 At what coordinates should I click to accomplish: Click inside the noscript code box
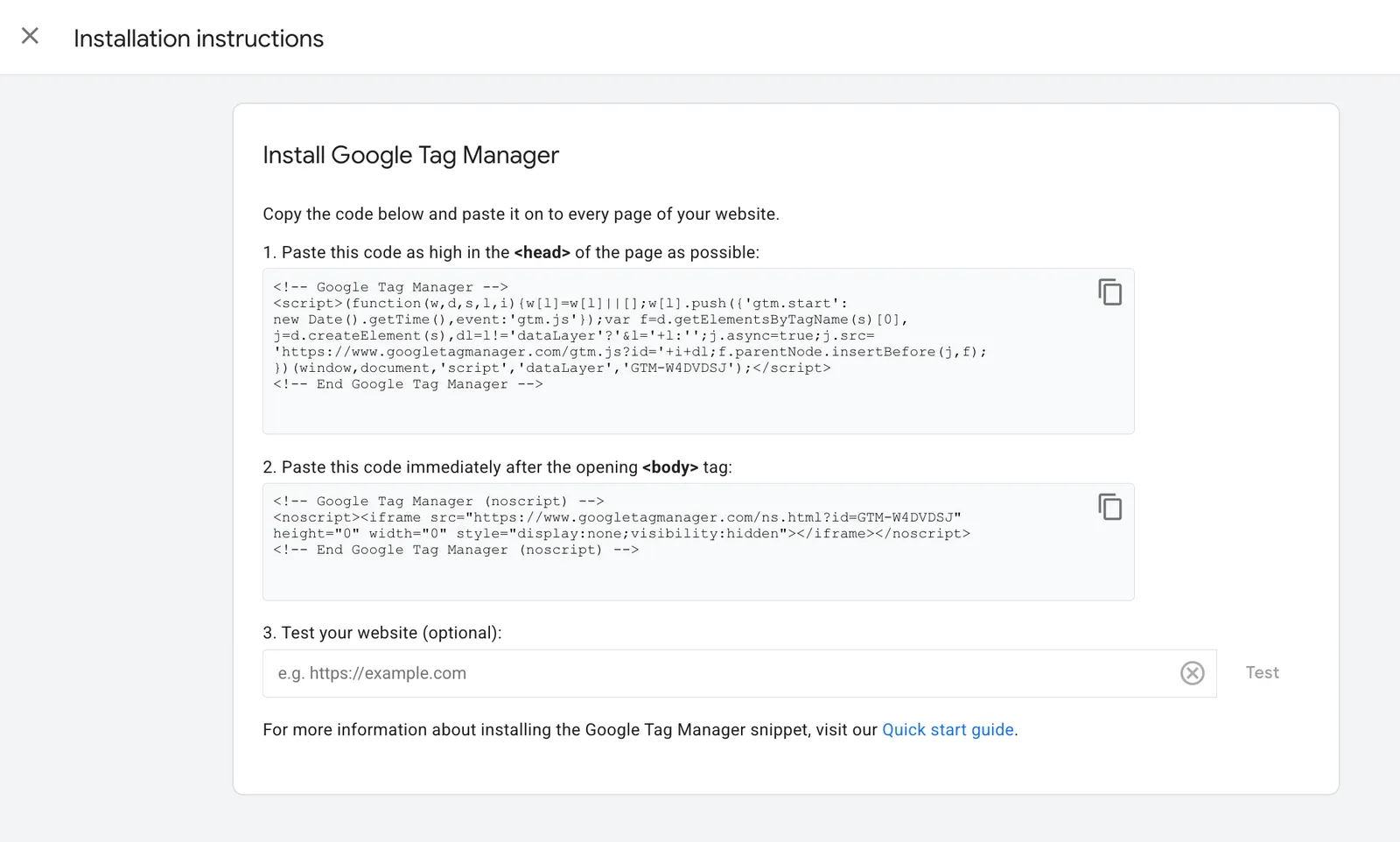click(x=698, y=542)
